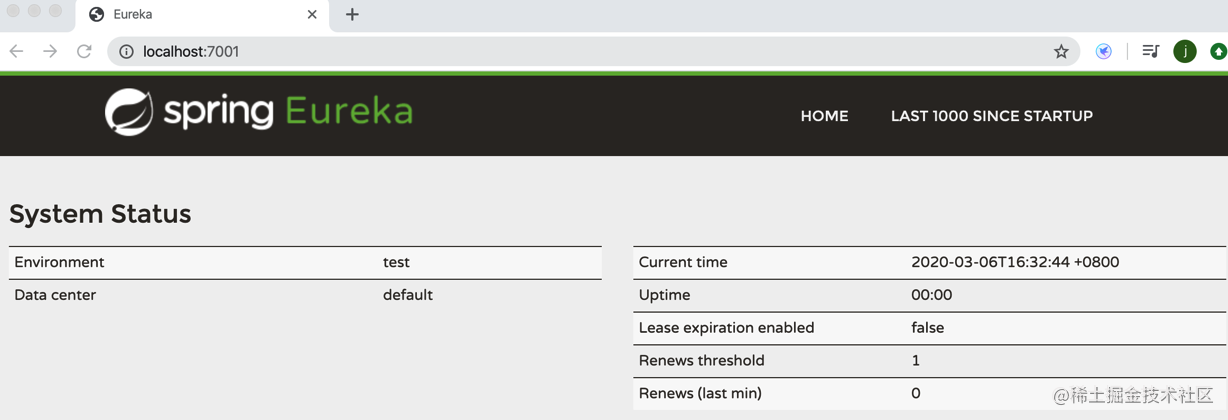
Task: Bookmark this page with the star icon
Action: [x=1061, y=51]
